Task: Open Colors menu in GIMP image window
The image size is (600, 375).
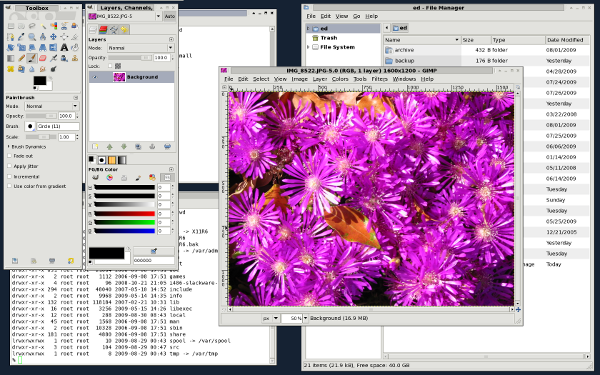Action: tap(340, 79)
